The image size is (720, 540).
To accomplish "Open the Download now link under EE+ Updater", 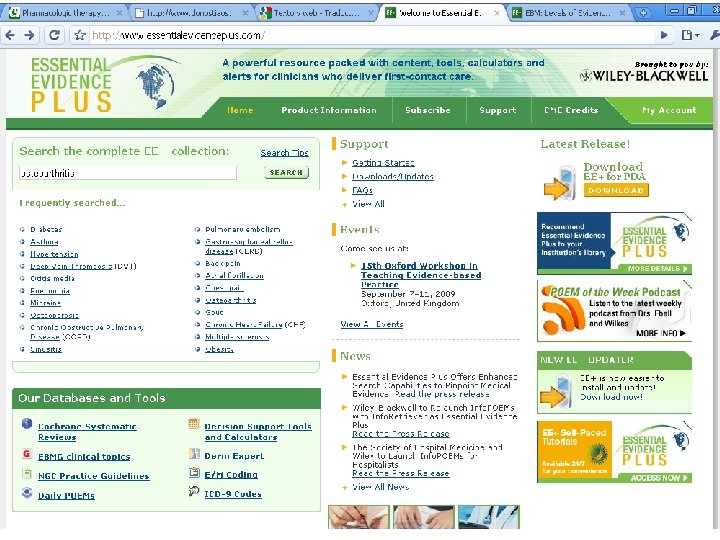I will pyautogui.click(x=611, y=396).
